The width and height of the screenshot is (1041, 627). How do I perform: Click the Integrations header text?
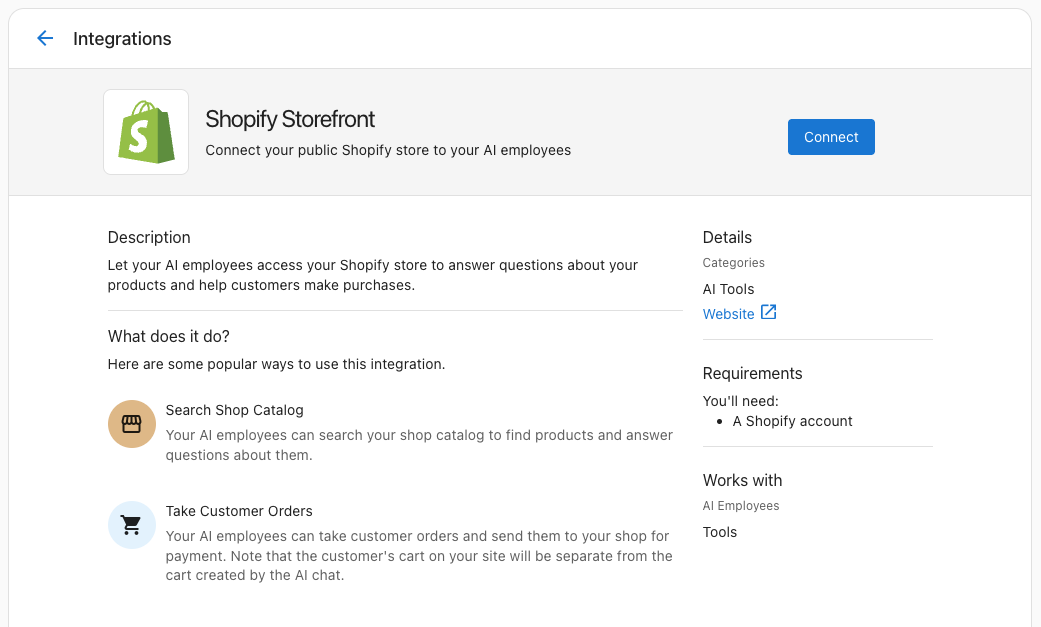122,38
